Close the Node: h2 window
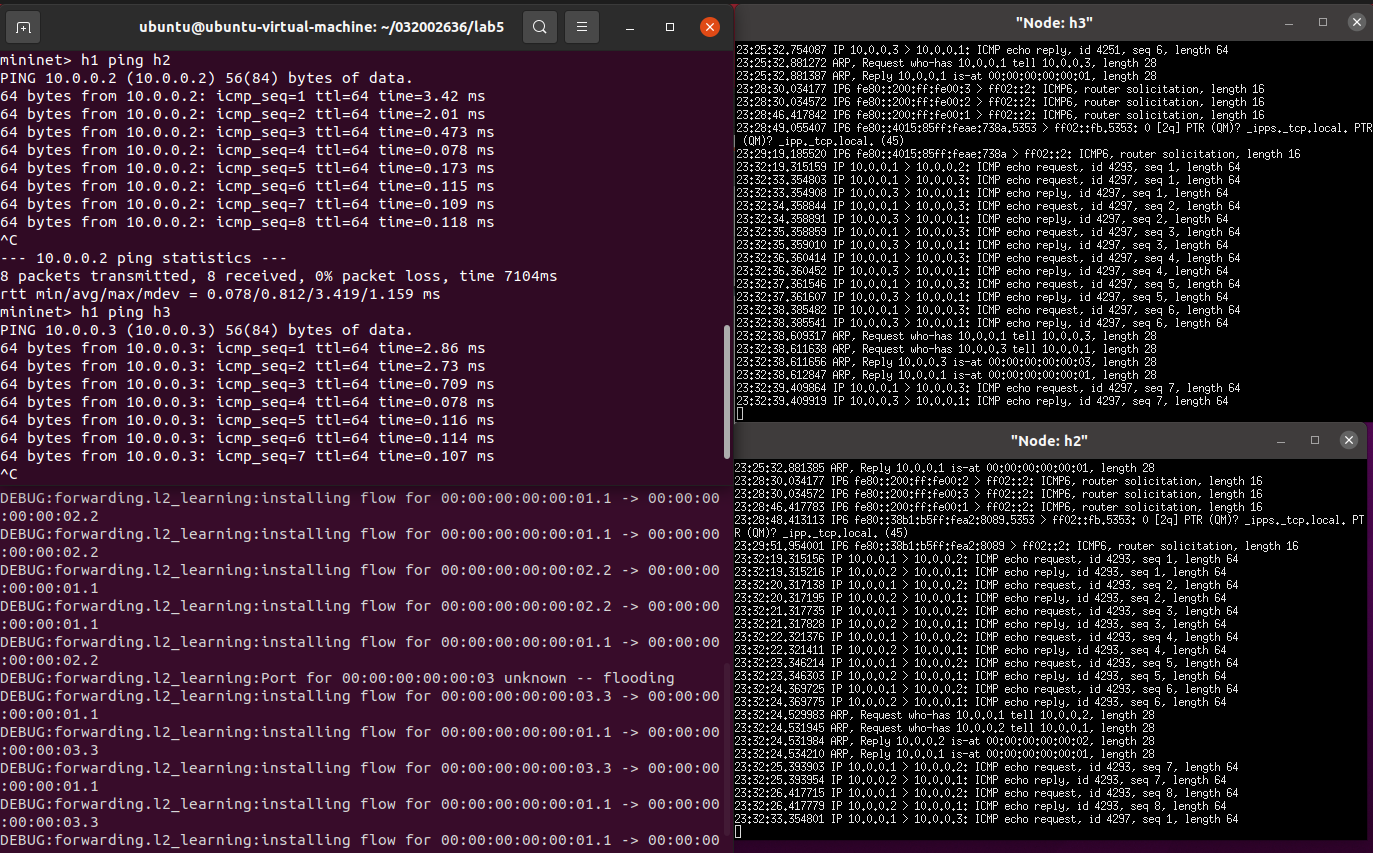The width and height of the screenshot is (1373, 853). tap(1347, 440)
